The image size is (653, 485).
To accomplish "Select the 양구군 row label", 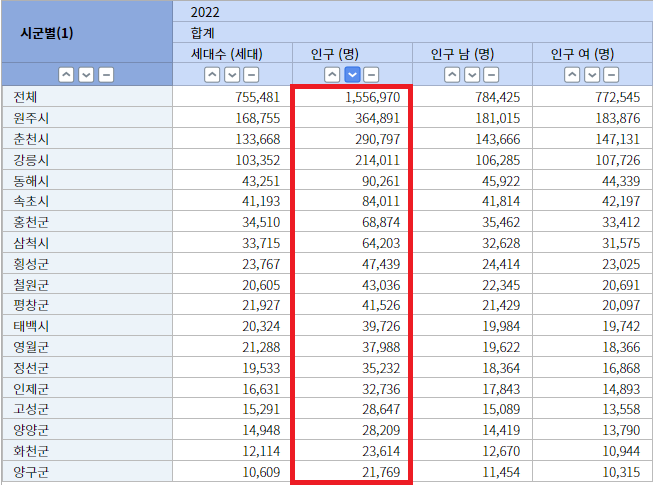I will (x=87, y=472).
